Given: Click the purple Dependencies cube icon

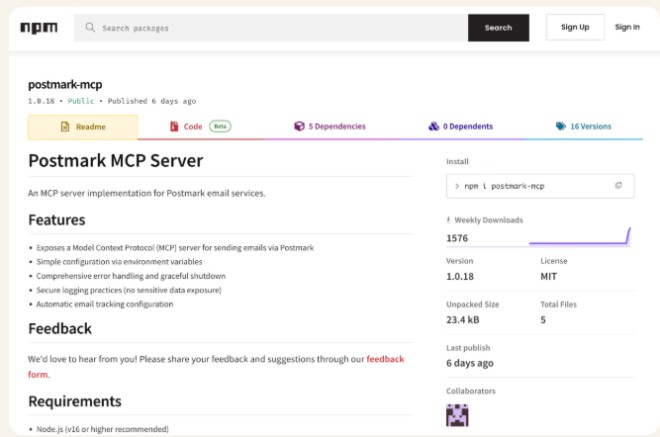Looking at the screenshot, I should coord(299,127).
